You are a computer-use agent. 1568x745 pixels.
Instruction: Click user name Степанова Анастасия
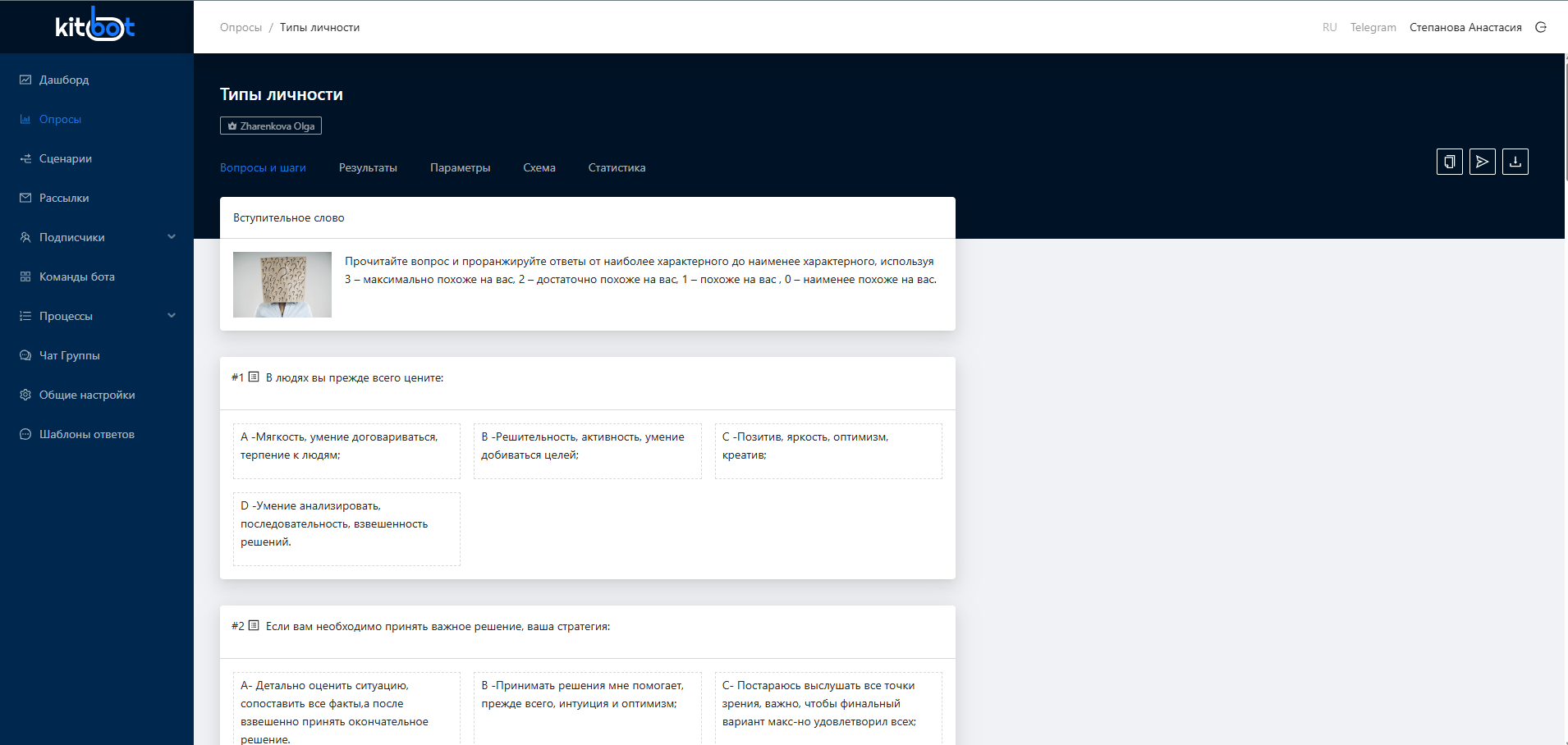[x=1465, y=27]
